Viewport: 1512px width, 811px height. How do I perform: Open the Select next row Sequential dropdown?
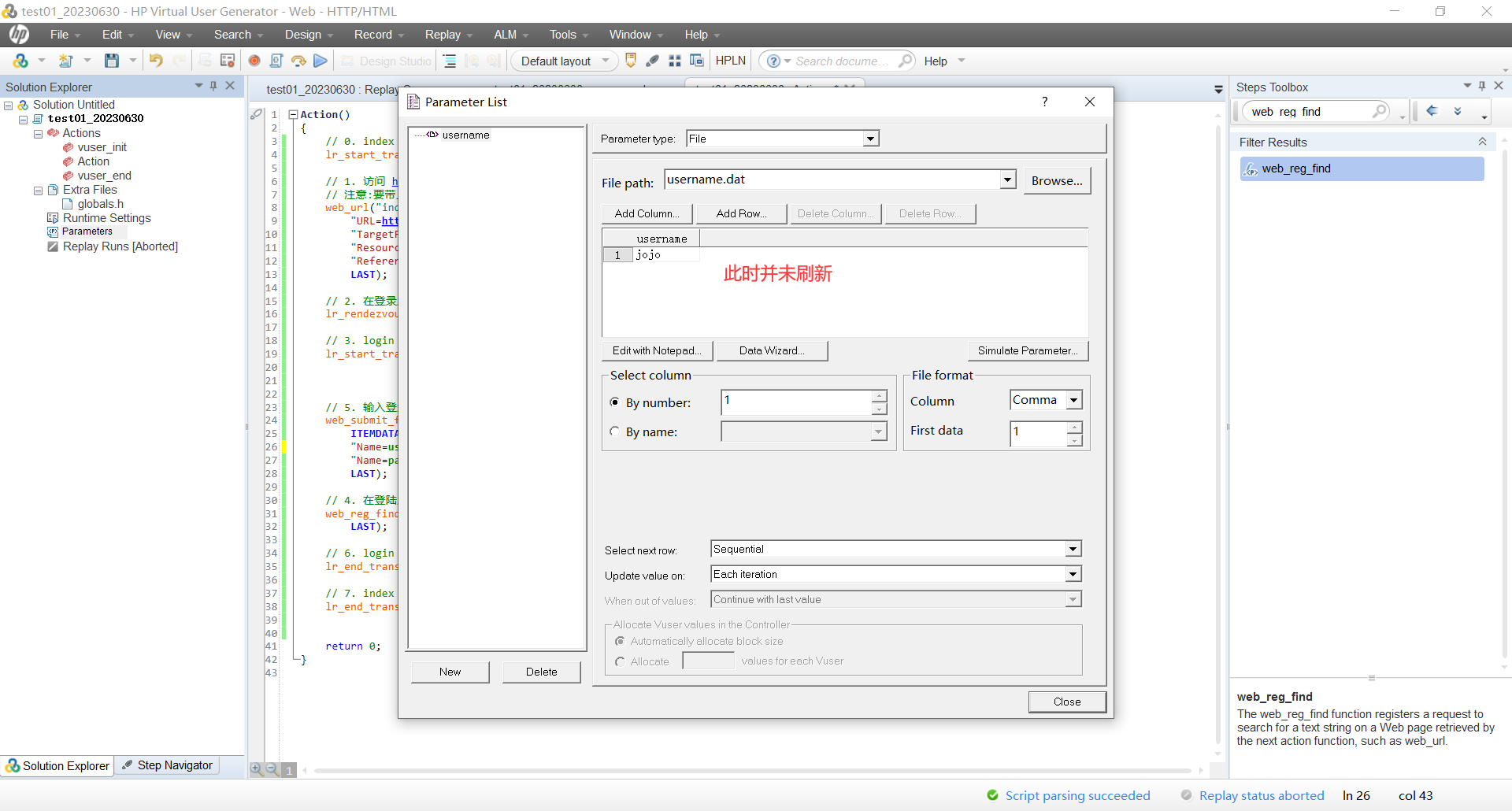click(1073, 549)
